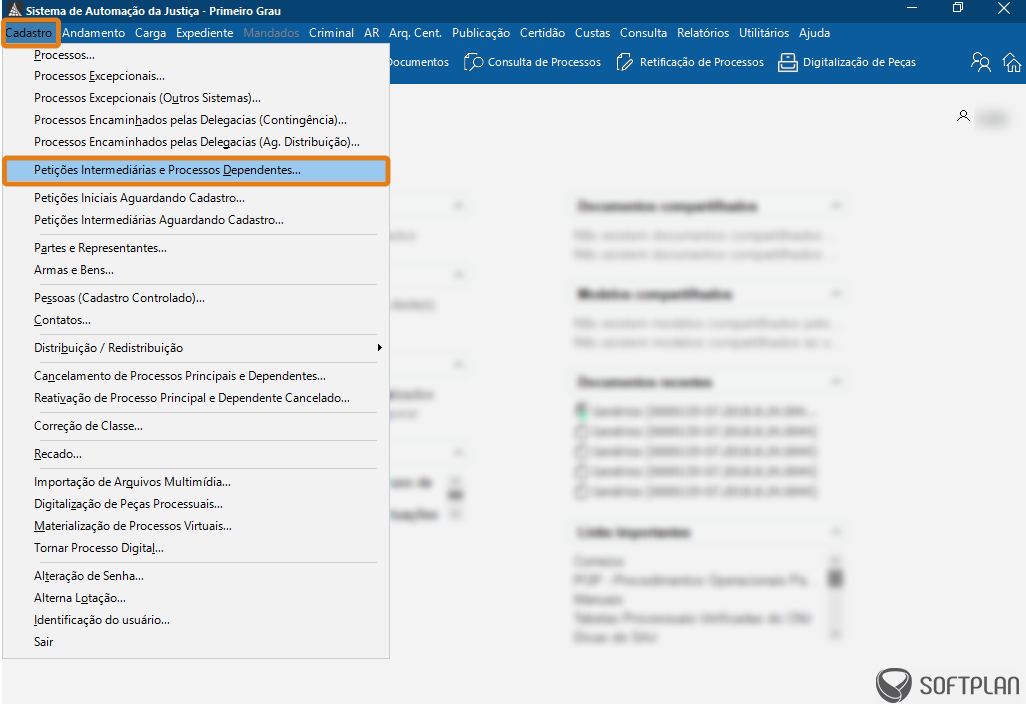
Task: Click the Consulta de Processos magnifier icon
Action: [473, 62]
